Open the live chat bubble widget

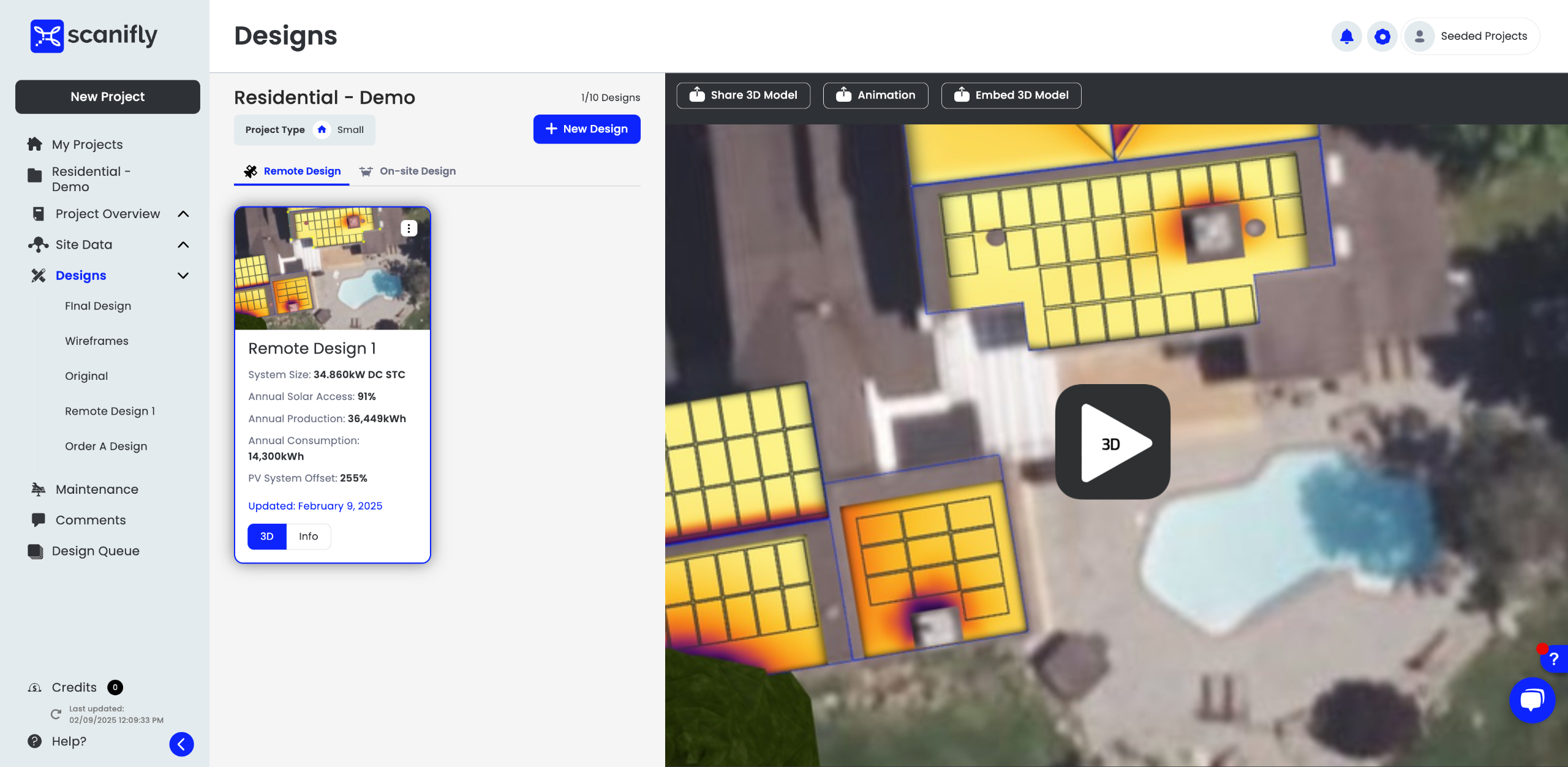[1532, 700]
